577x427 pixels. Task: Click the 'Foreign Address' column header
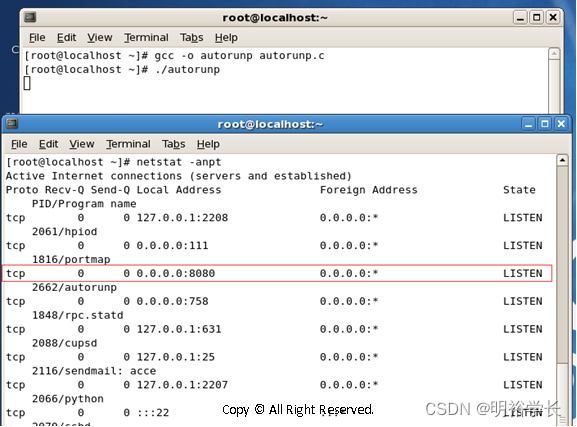pyautogui.click(x=368, y=190)
